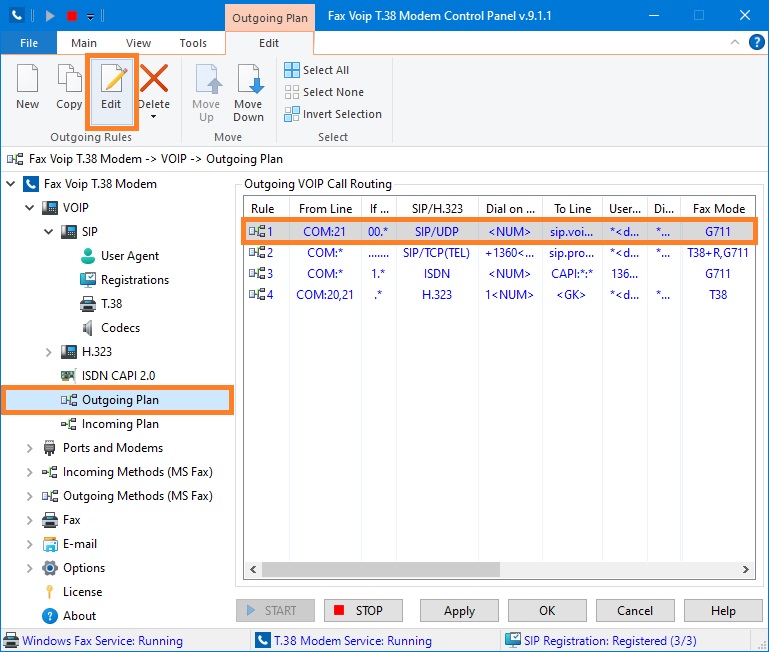
Task: Open the File menu
Action: point(29,43)
